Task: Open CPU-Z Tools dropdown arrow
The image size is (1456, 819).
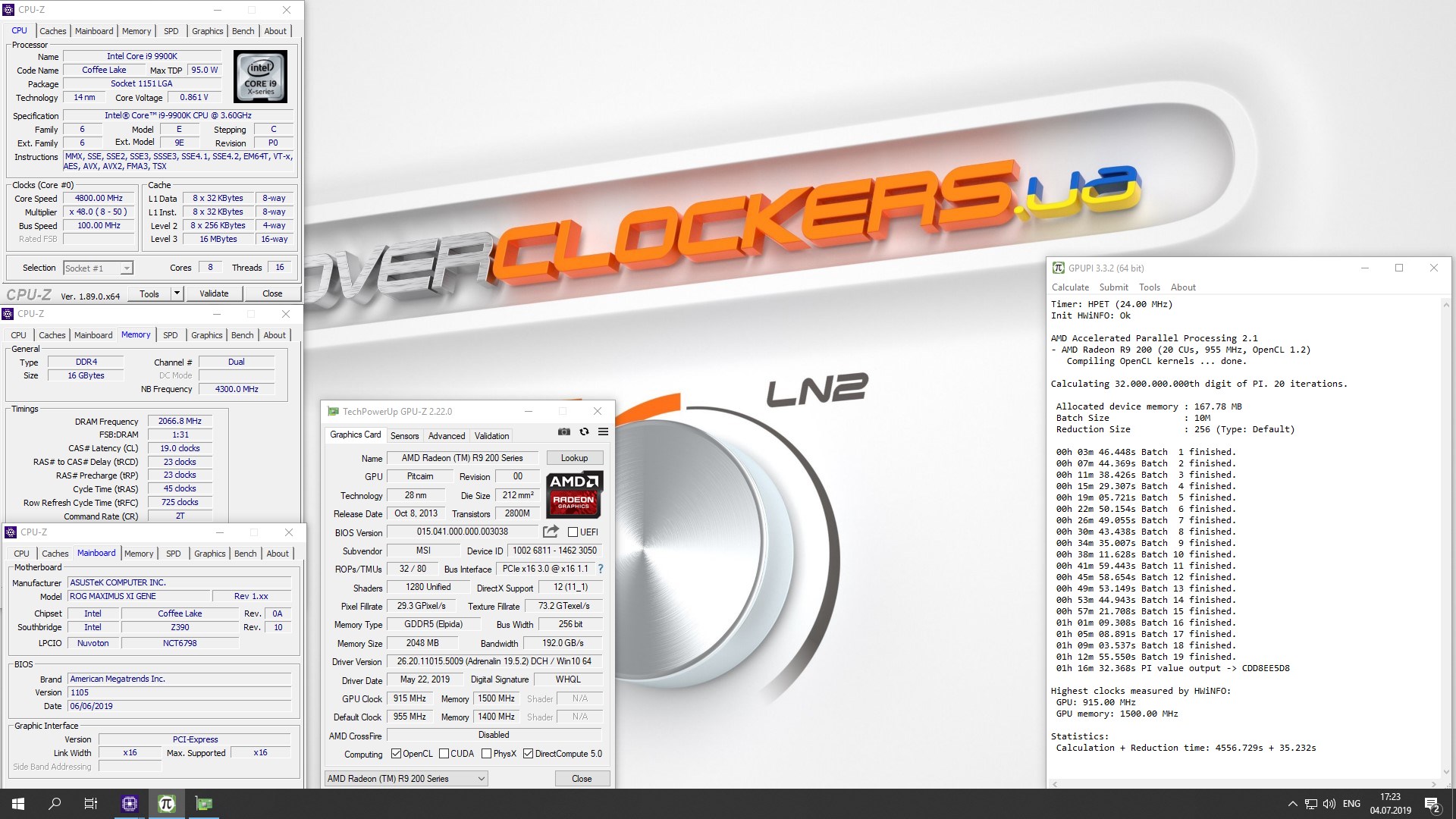Action: point(177,293)
